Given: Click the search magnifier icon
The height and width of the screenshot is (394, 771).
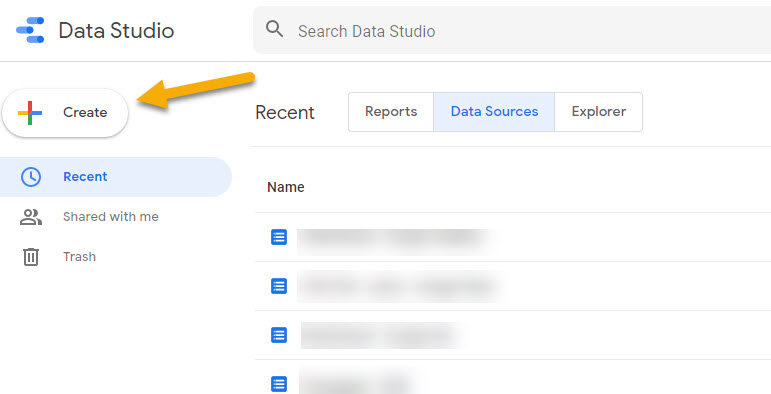Looking at the screenshot, I should [x=274, y=29].
